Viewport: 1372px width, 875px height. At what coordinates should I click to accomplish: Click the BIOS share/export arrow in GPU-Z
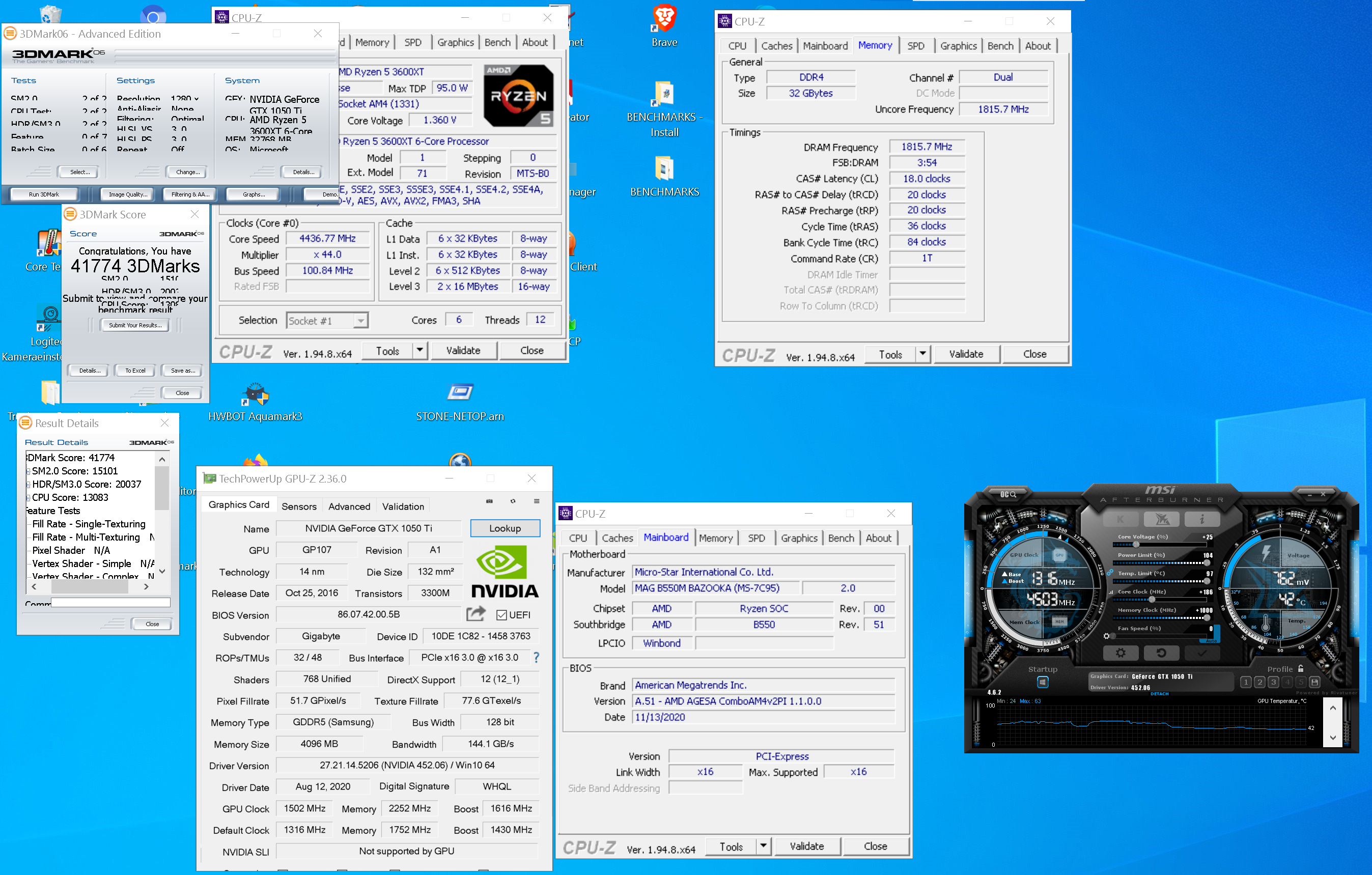click(476, 613)
